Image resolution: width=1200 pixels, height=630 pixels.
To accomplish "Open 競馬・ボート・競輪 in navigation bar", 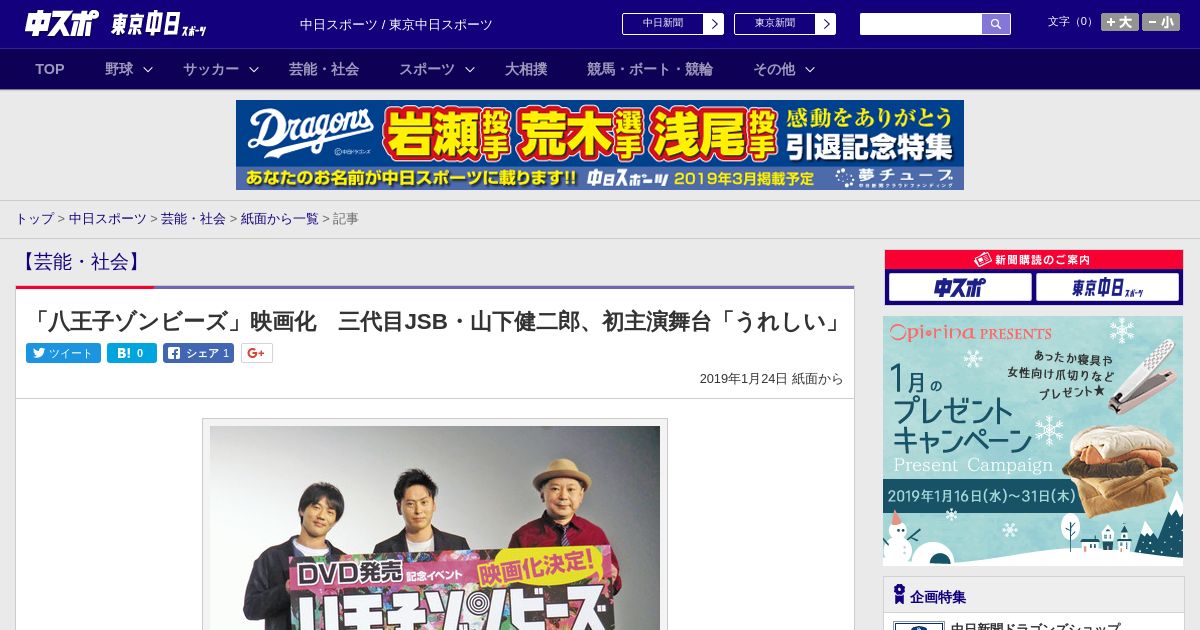I will point(650,69).
